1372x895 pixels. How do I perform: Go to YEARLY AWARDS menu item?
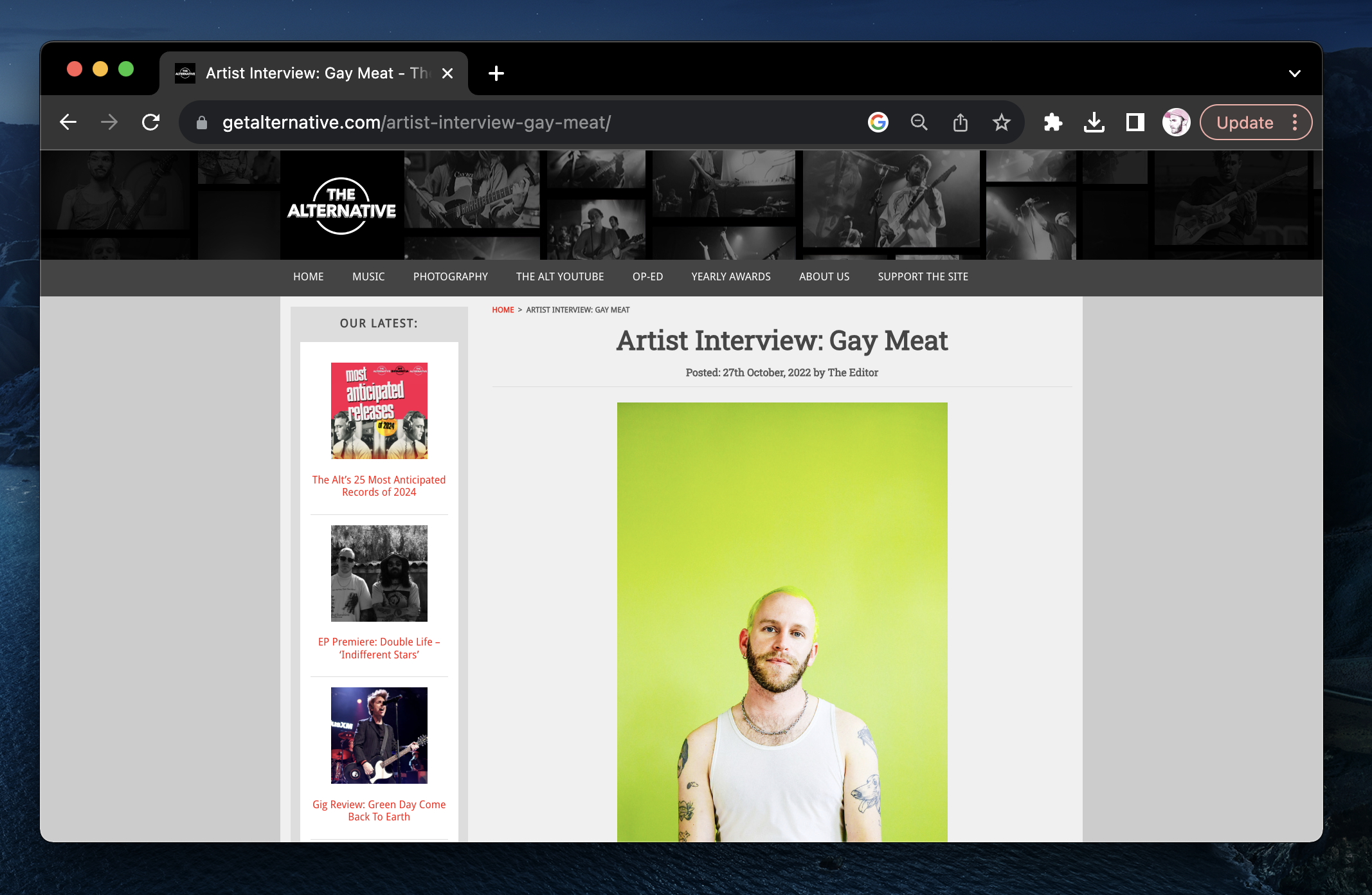tap(730, 276)
